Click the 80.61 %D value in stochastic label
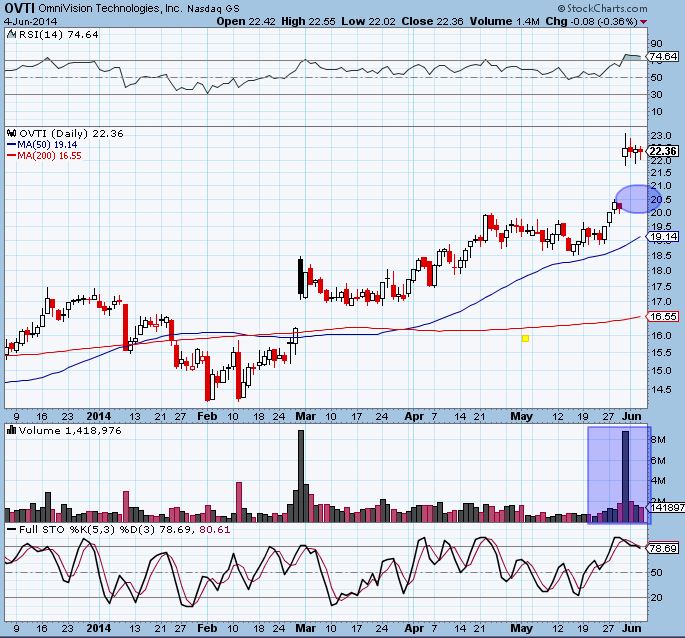This screenshot has height=638, width=685. (214, 530)
